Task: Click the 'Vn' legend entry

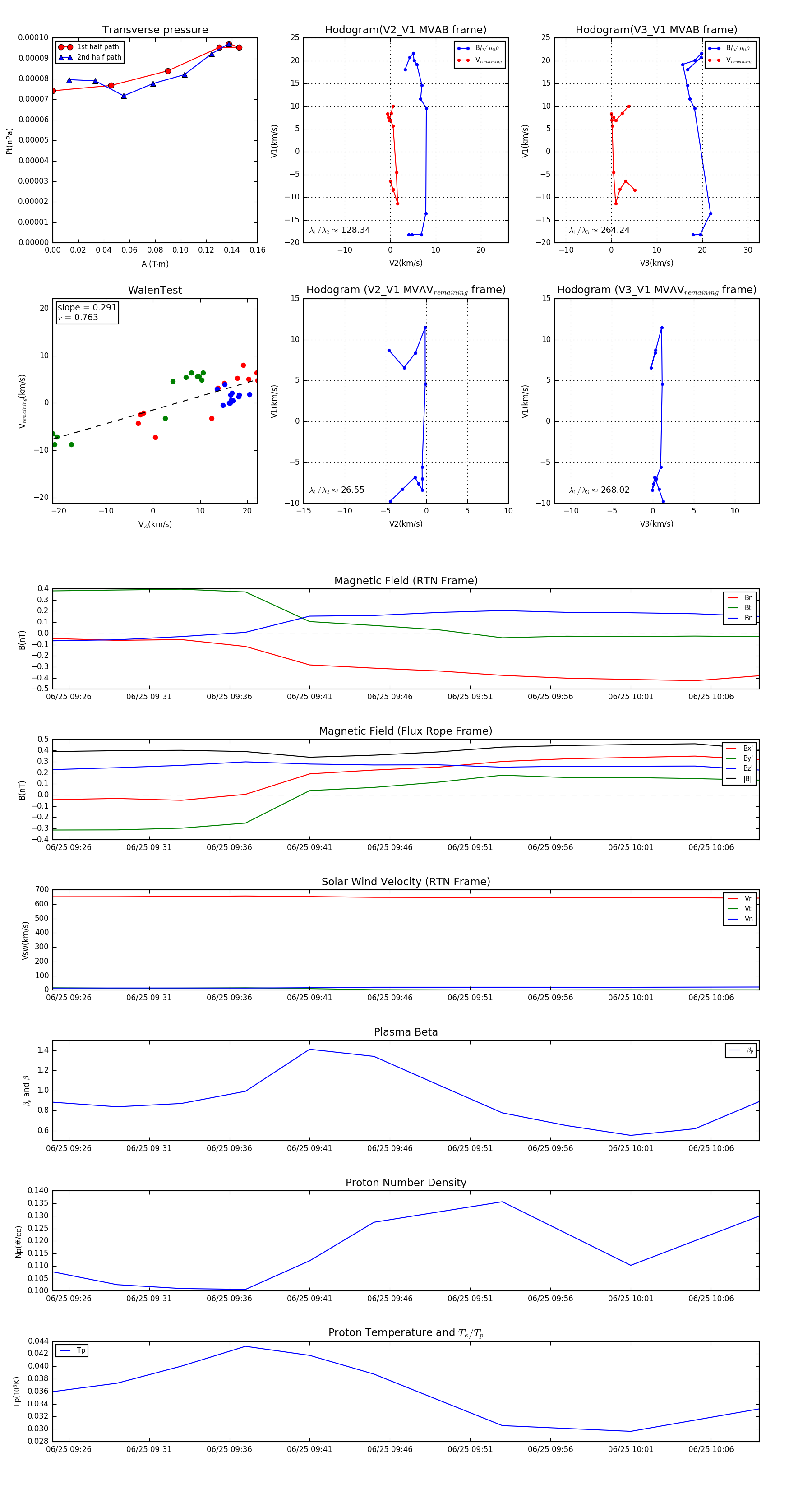Action: click(740, 919)
